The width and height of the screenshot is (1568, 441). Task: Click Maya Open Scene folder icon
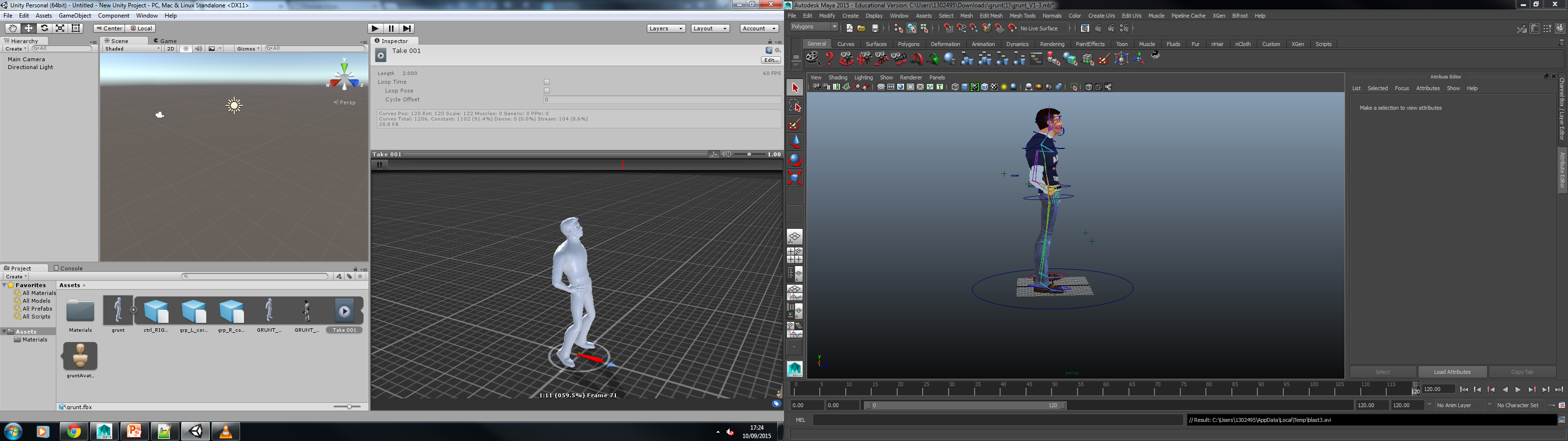click(x=862, y=28)
